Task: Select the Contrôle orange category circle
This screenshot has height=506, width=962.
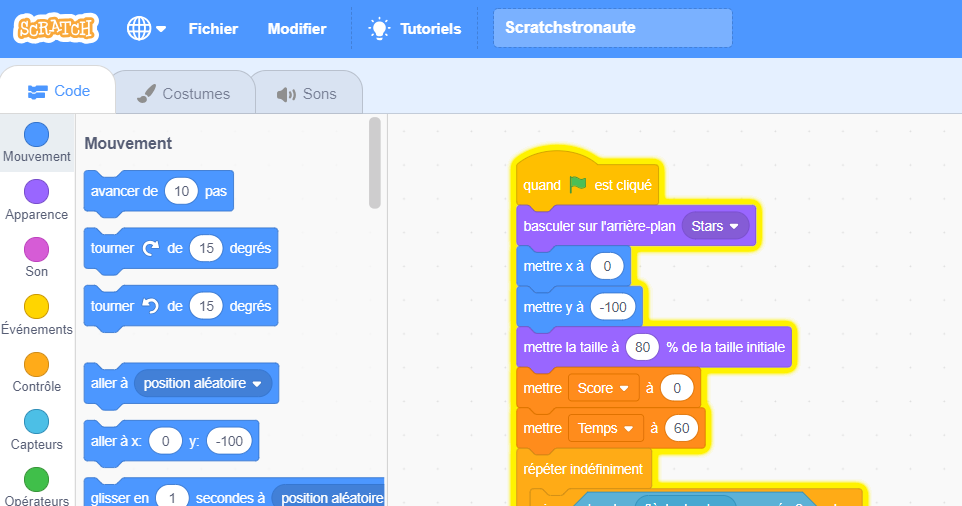Action: [36, 364]
